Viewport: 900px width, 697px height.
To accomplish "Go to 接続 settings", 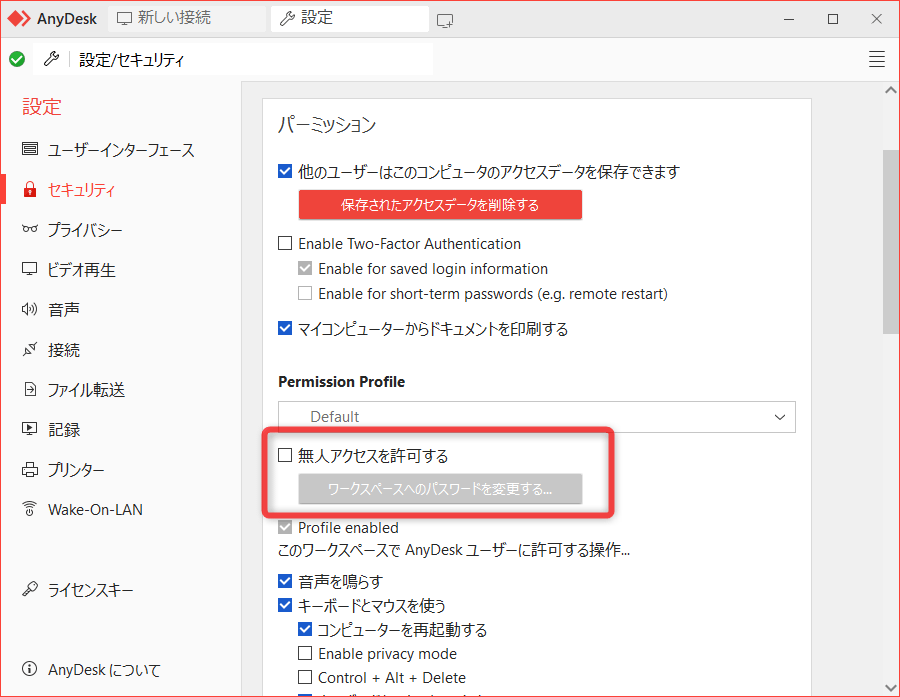I will pyautogui.click(x=64, y=350).
